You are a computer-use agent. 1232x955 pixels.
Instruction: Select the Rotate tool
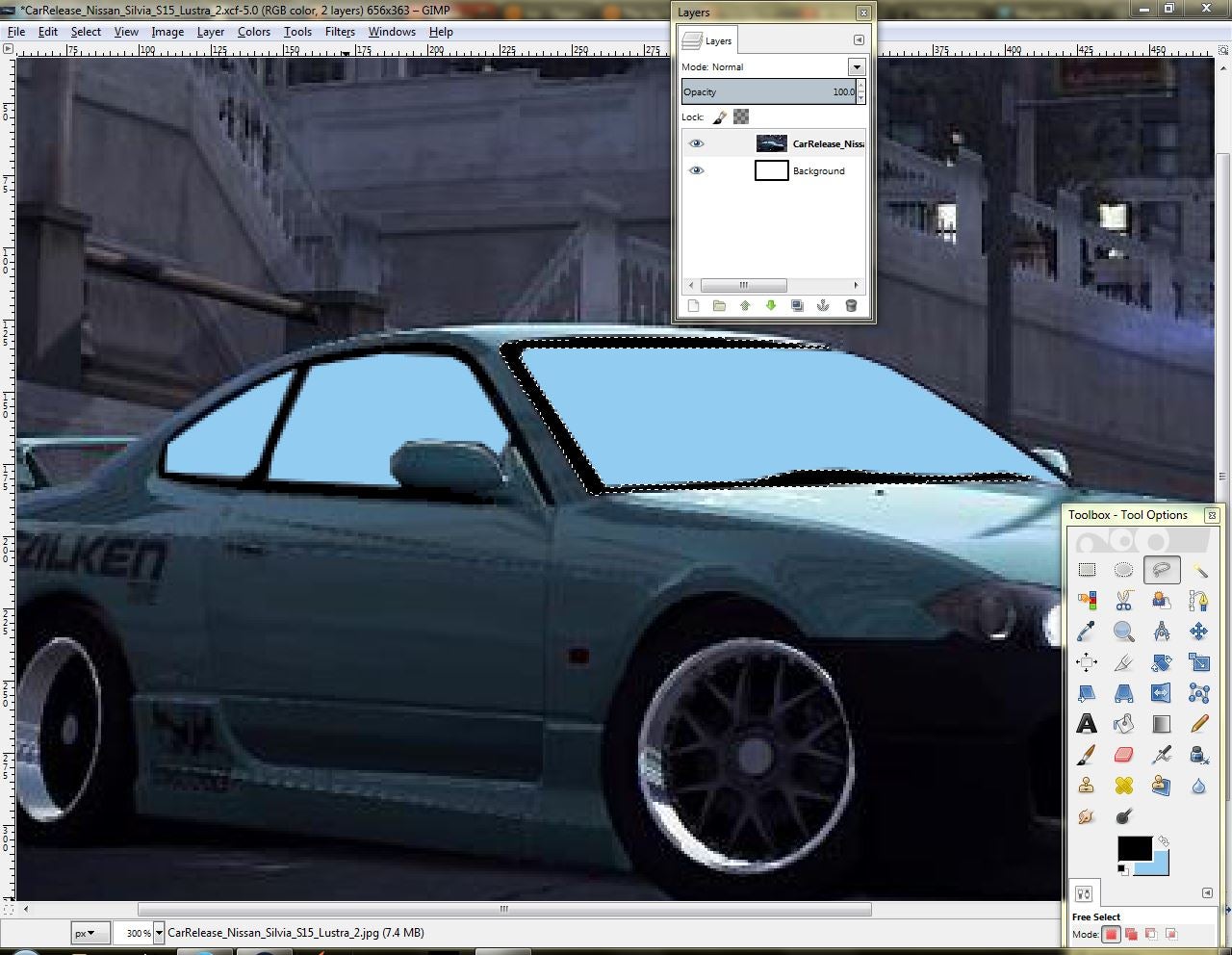(1162, 662)
